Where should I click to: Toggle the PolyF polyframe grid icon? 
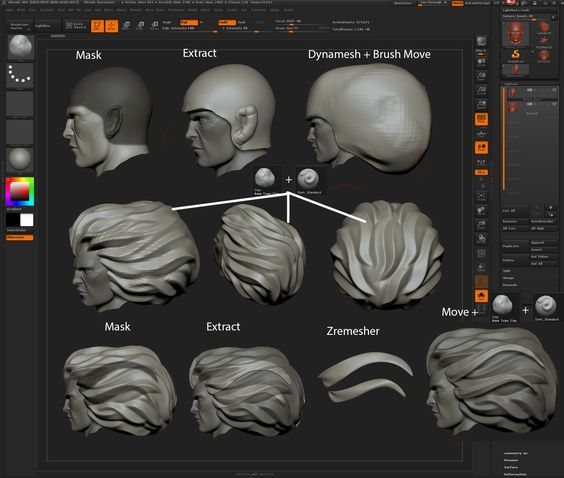click(481, 253)
